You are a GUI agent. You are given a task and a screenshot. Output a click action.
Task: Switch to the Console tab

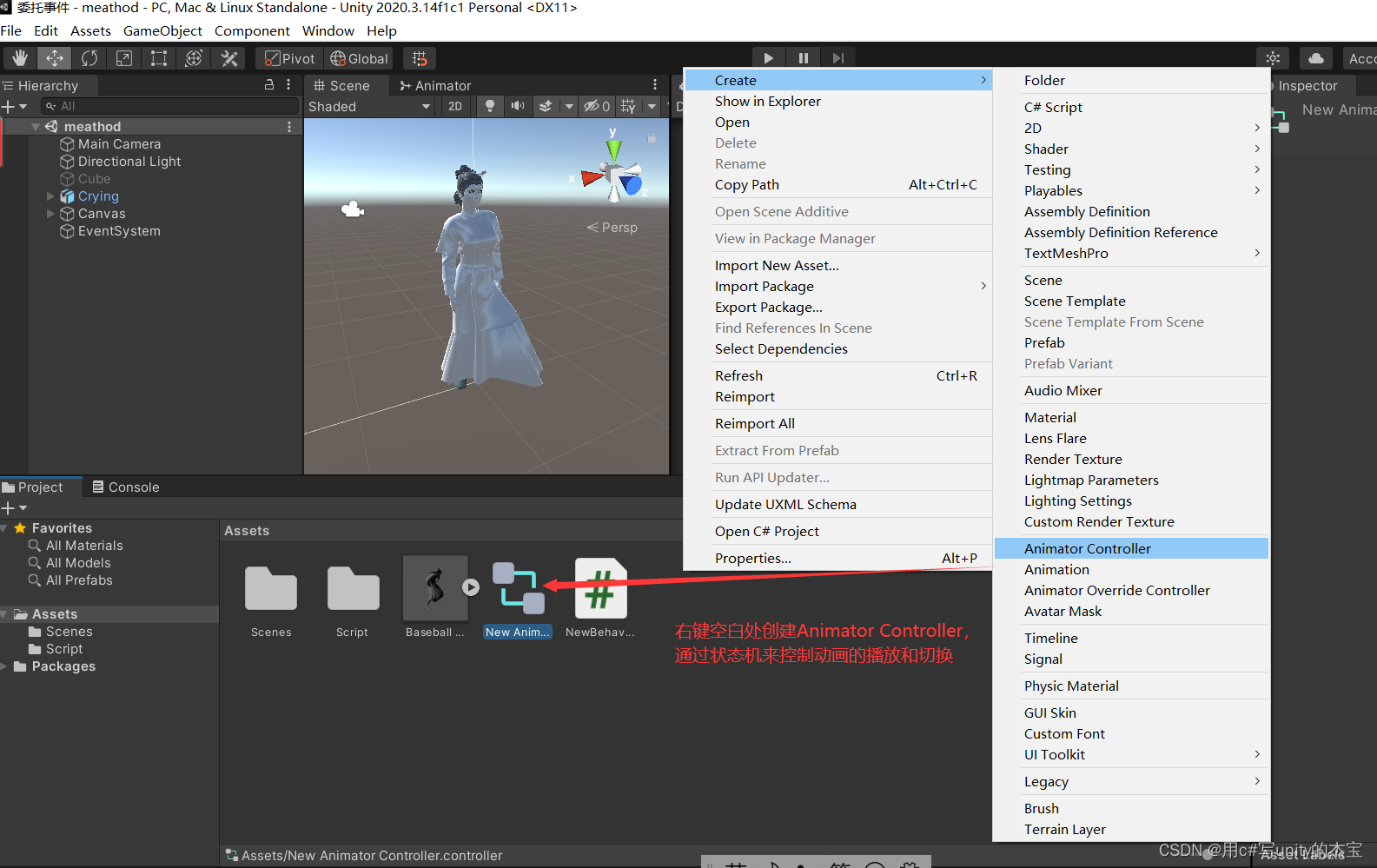pyautogui.click(x=126, y=487)
